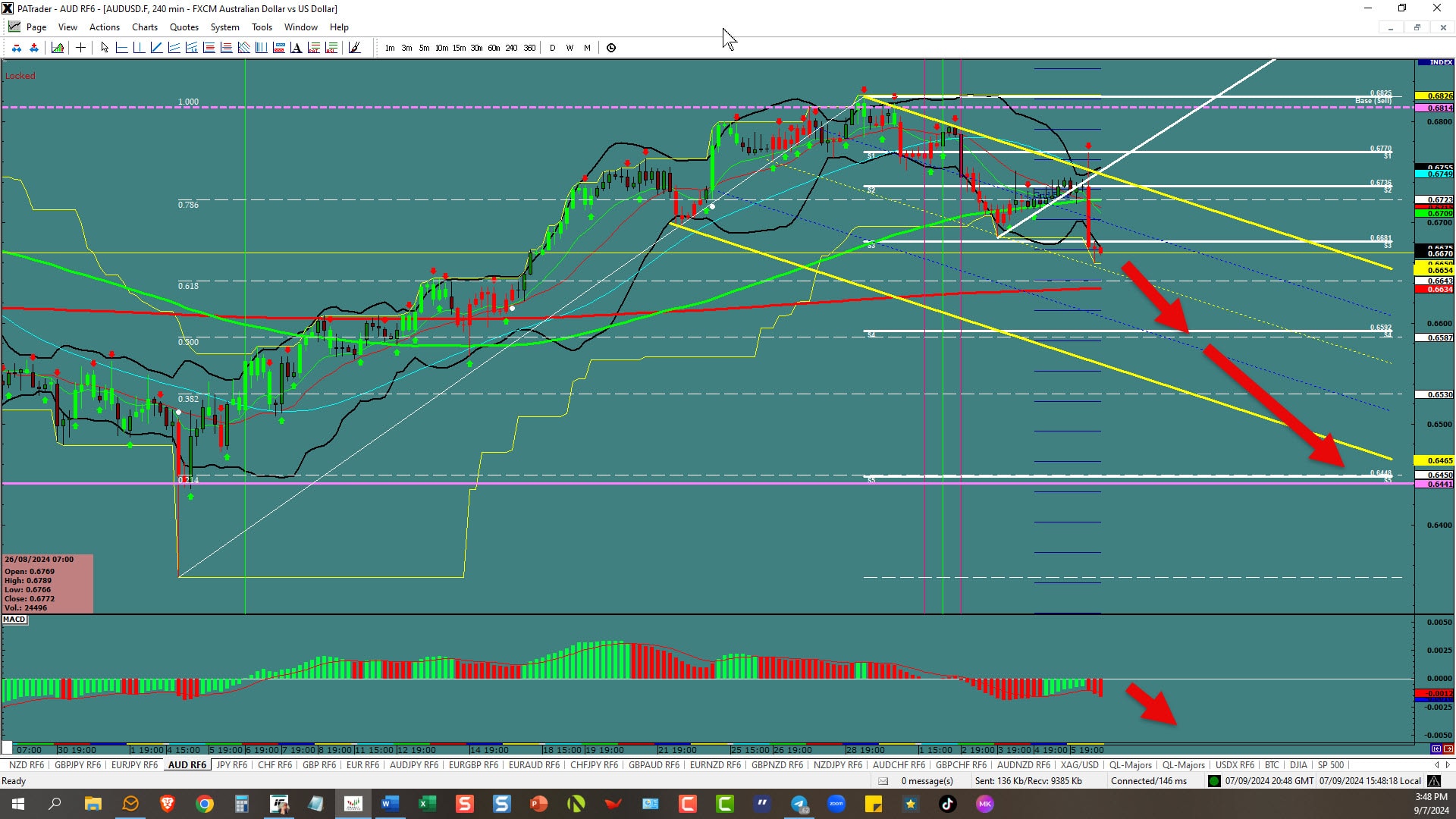The width and height of the screenshot is (1456, 819).
Task: Select the text annotation 'A' tool
Action: [296, 48]
